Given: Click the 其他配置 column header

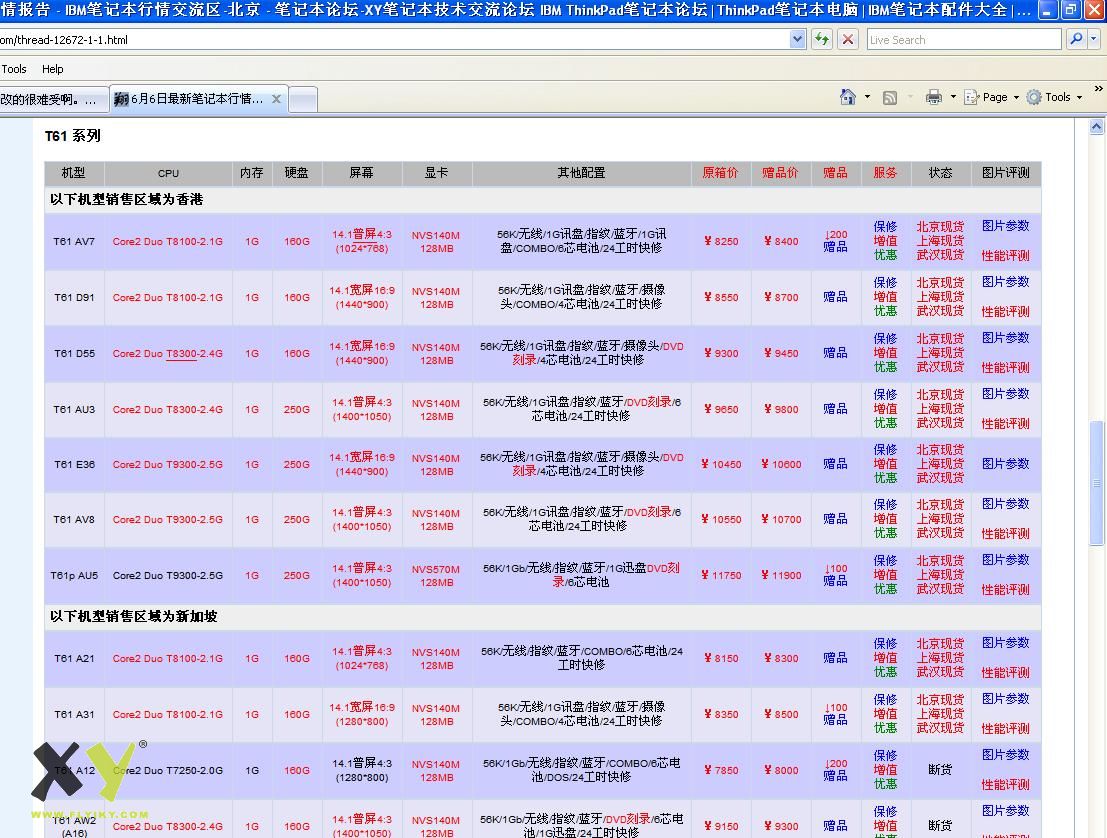Looking at the screenshot, I should click(x=581, y=173).
